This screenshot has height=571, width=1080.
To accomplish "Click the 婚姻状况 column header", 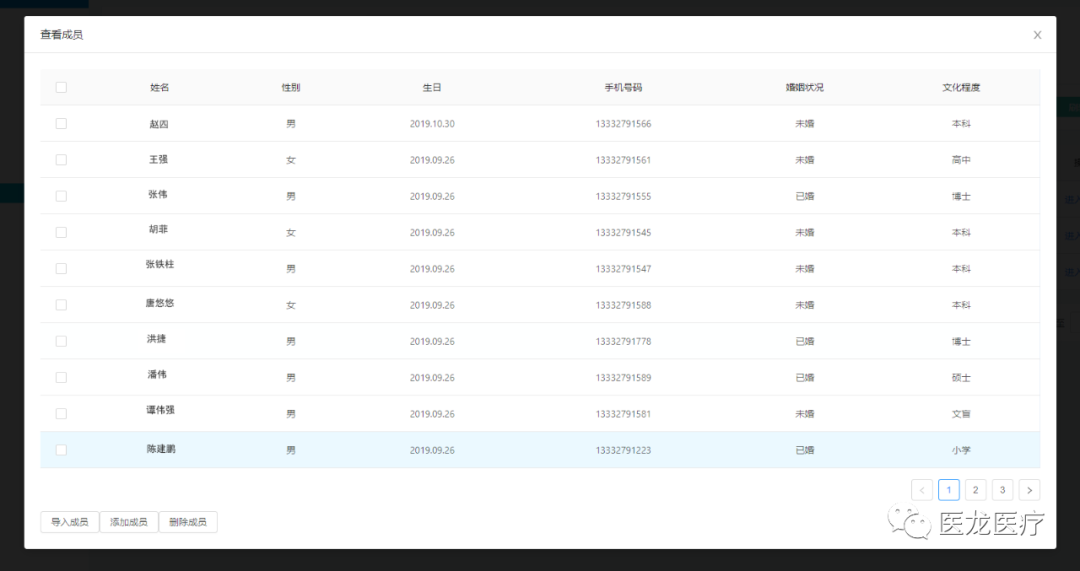I will 804,87.
